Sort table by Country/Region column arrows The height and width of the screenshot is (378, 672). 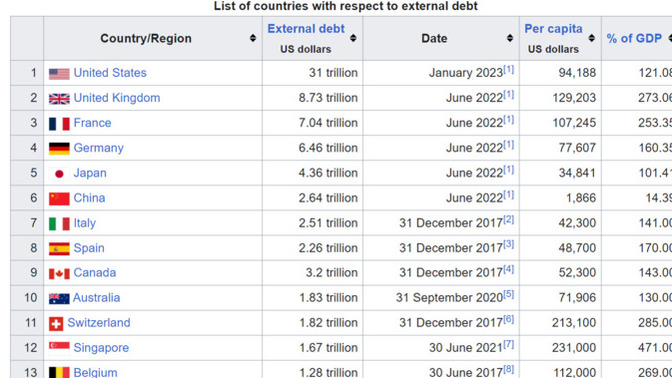click(x=253, y=38)
